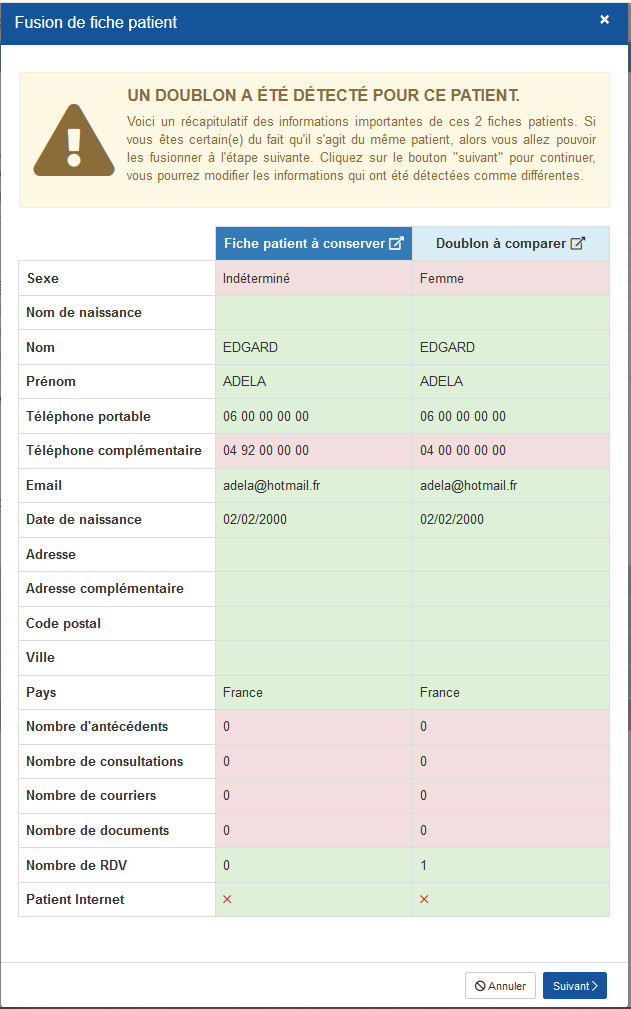This screenshot has width=631, height=1009.
Task: Click the phone value 04 92 00 00 00
Action: pyautogui.click(x=266, y=450)
